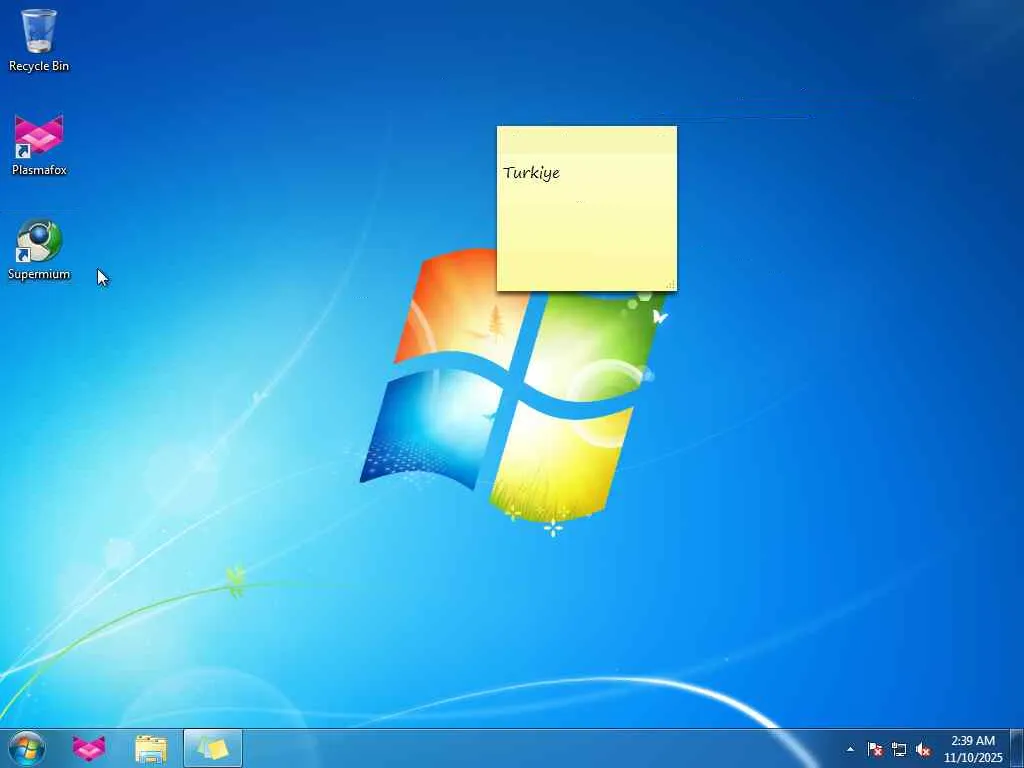Click the Recycle Bin label text
This screenshot has height=768, width=1024.
pyautogui.click(x=39, y=66)
